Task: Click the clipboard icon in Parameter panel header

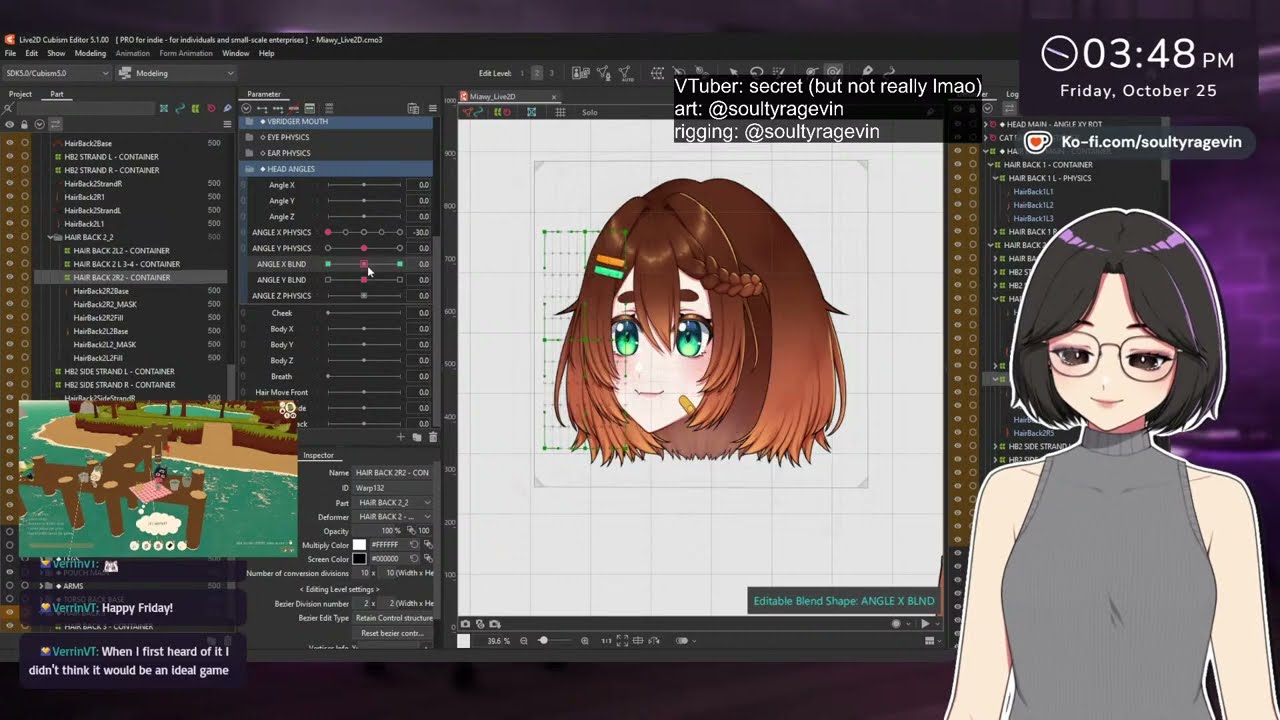Action: [x=413, y=108]
